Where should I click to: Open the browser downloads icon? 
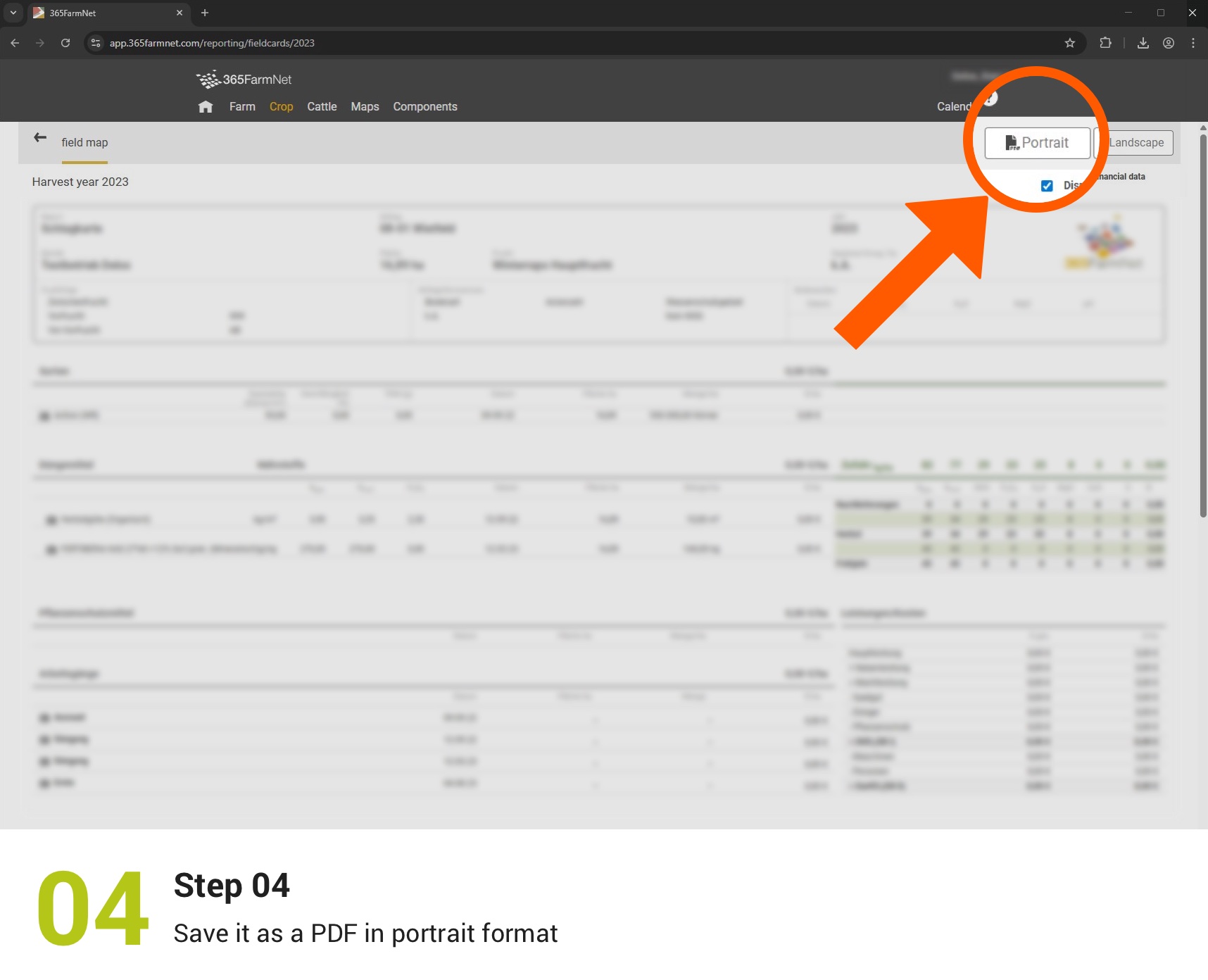(x=1143, y=43)
